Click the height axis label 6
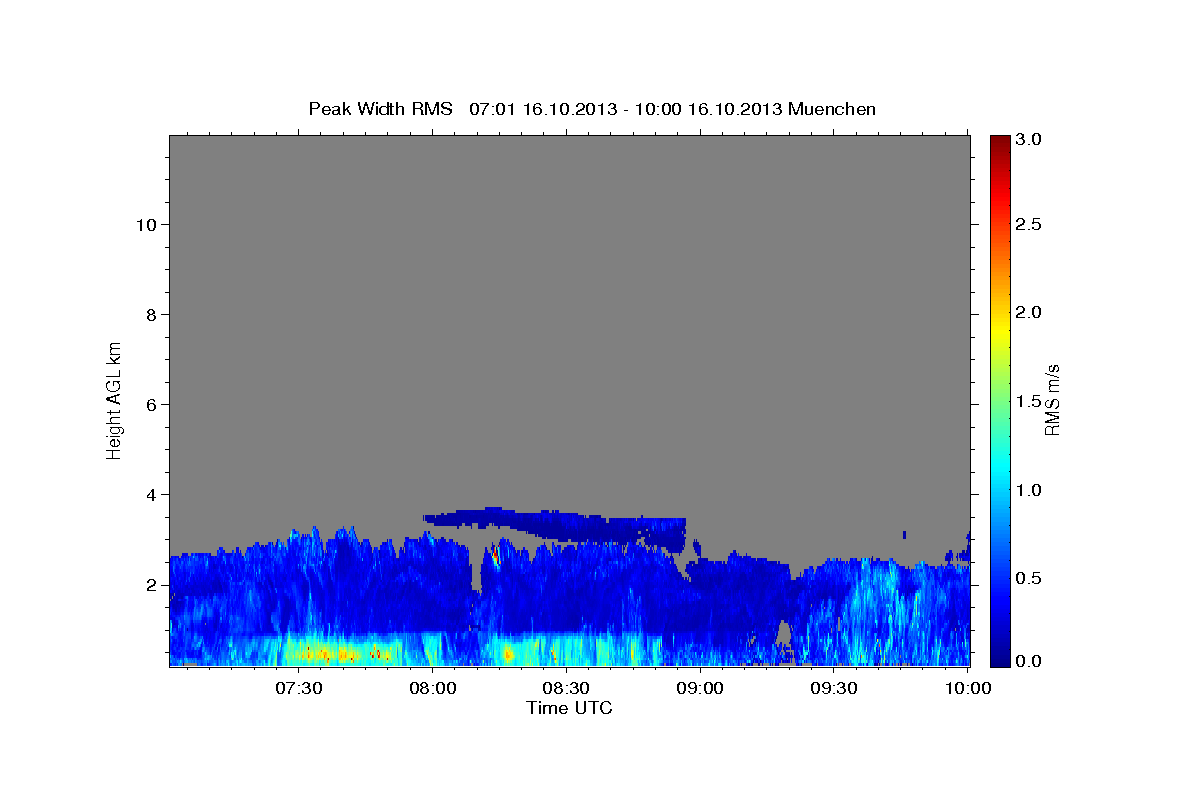The width and height of the screenshot is (1200, 800). [150, 404]
